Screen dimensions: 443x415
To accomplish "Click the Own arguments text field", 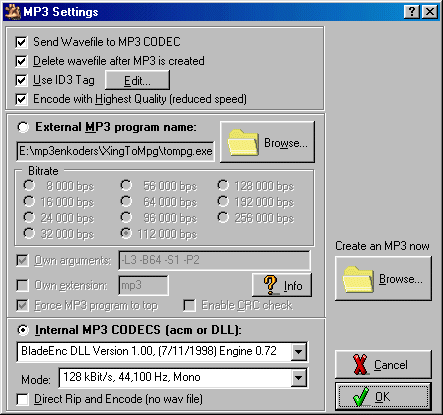I will [x=214, y=260].
